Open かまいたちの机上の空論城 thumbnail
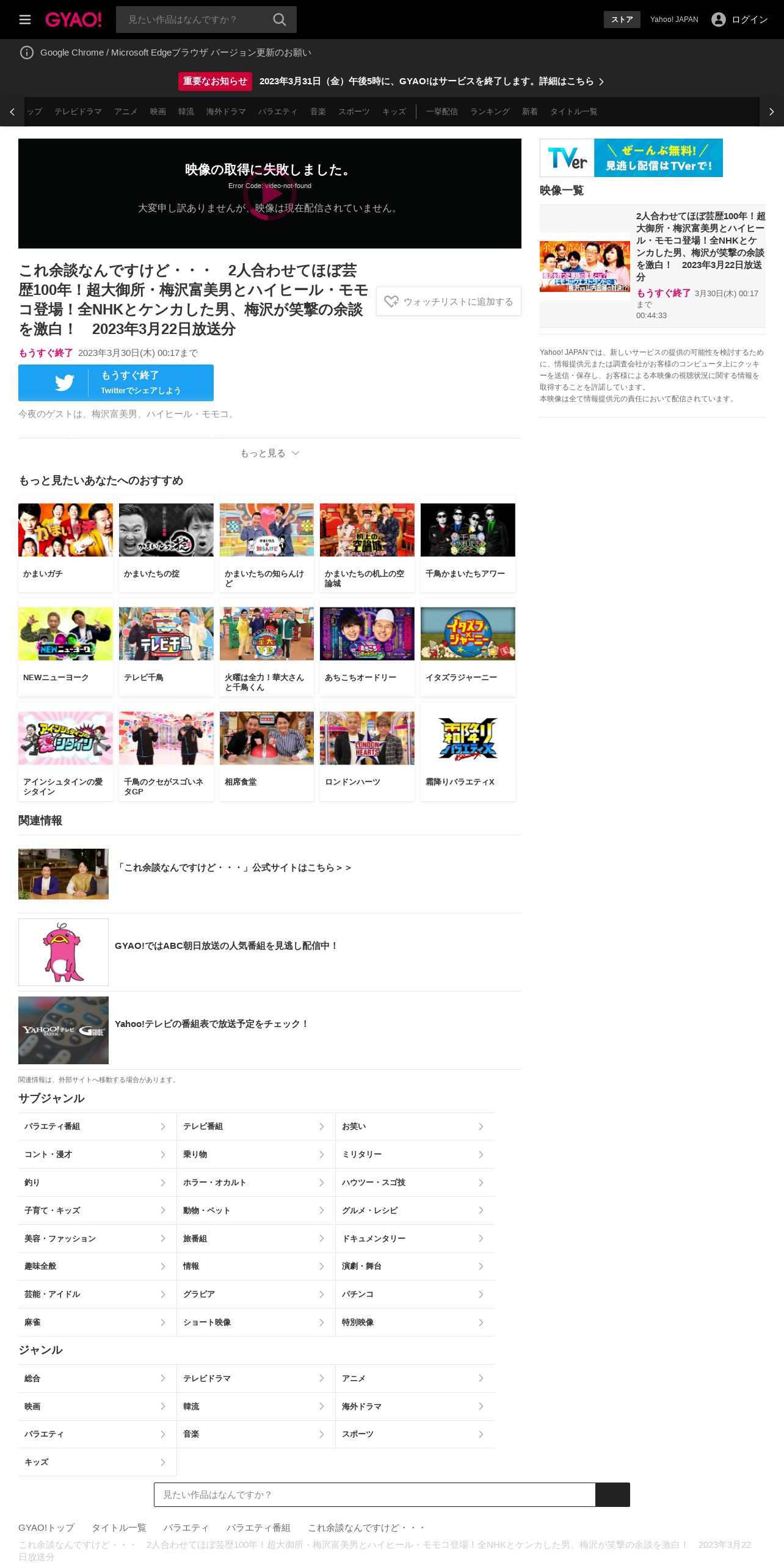Image resolution: width=784 pixels, height=1568 pixels. click(367, 530)
